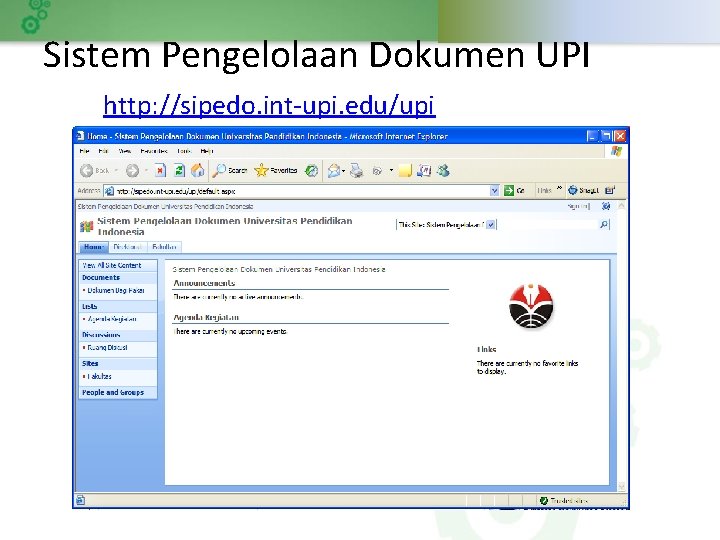Image resolution: width=720 pixels, height=540 pixels.
Task: Click the UPI university logo image
Action: click(x=531, y=306)
